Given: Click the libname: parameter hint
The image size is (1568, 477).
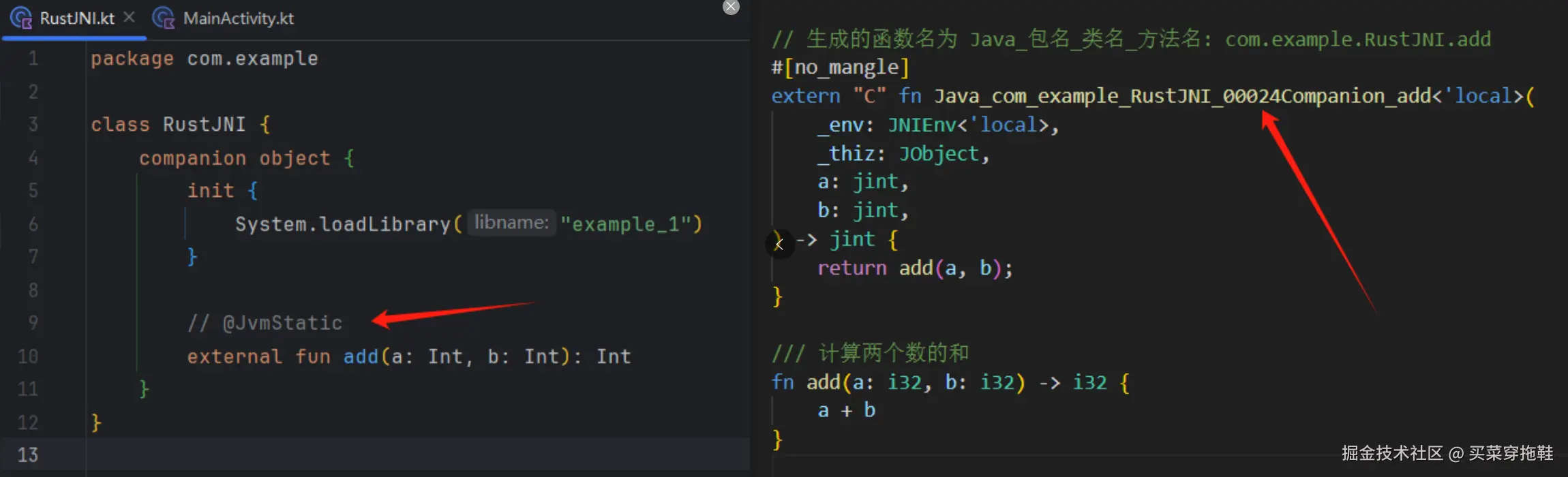Looking at the screenshot, I should (511, 223).
